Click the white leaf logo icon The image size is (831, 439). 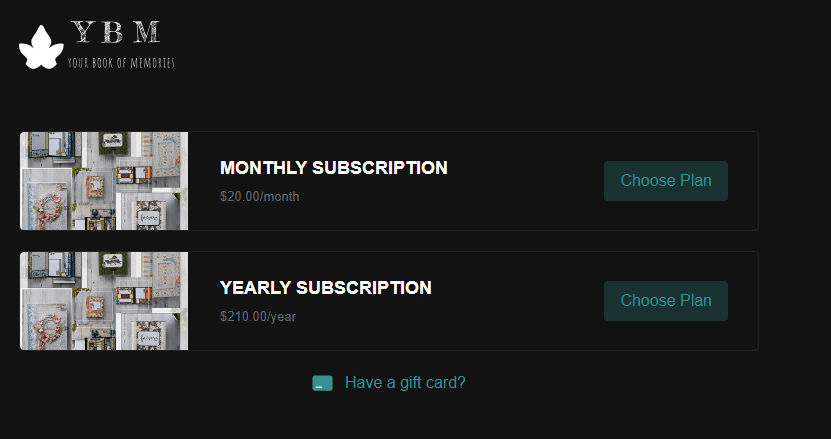[41, 47]
